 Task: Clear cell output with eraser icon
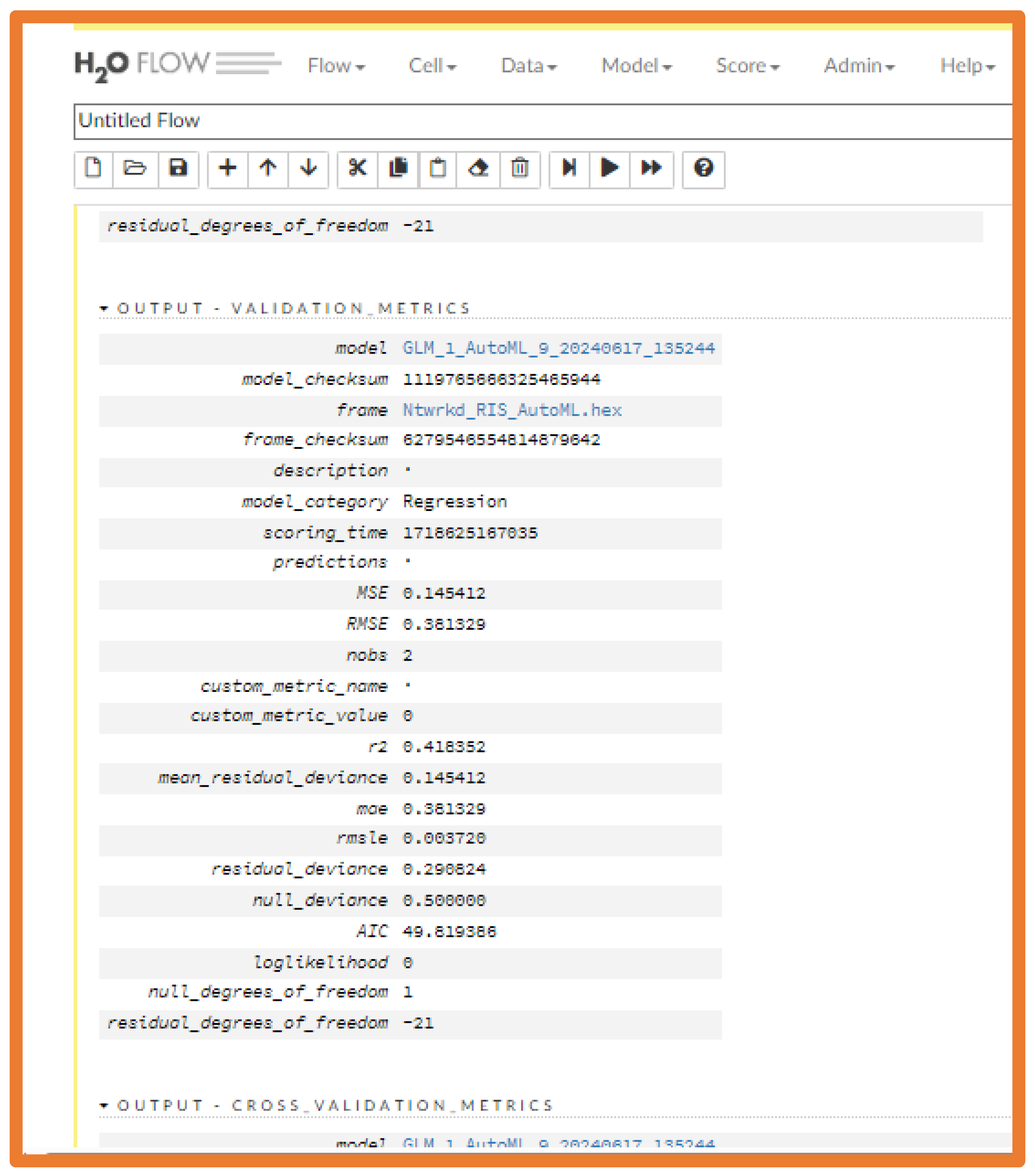(478, 168)
